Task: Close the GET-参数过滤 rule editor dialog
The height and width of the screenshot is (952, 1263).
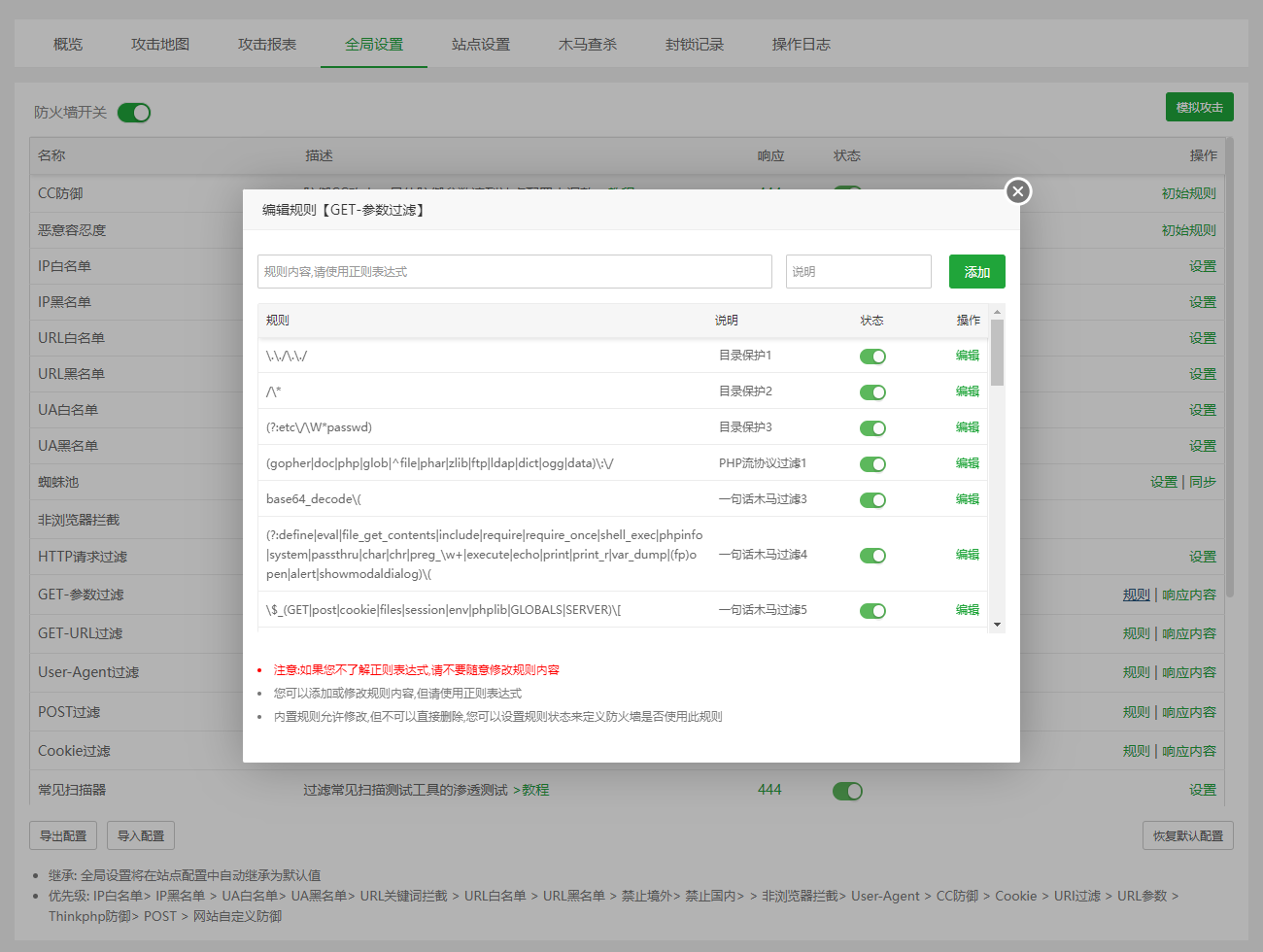Action: [1017, 191]
